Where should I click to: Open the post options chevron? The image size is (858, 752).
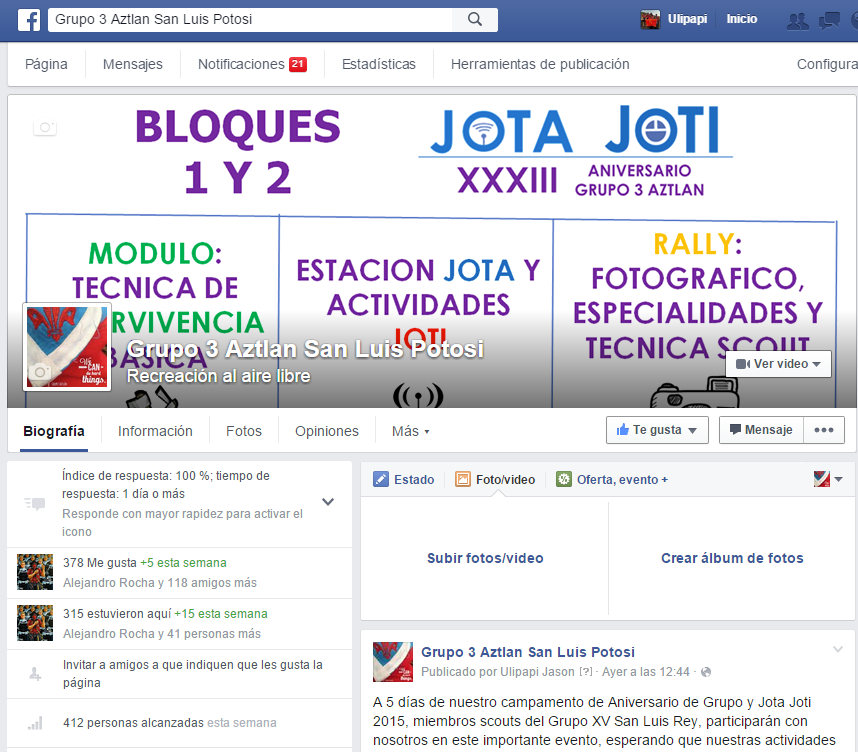(x=838, y=650)
